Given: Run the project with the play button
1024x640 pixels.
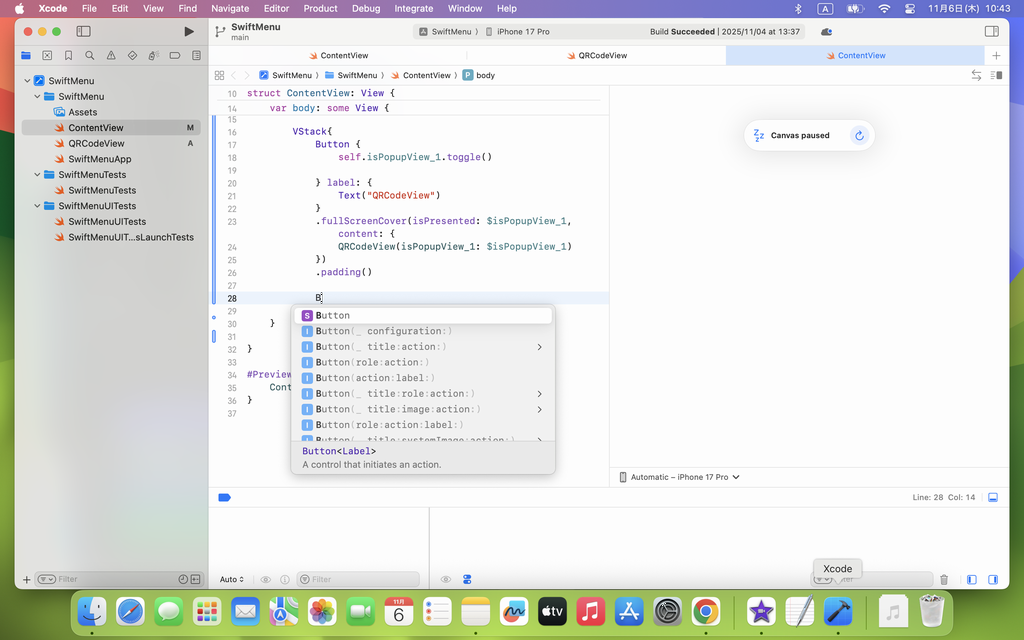Looking at the screenshot, I should pyautogui.click(x=189, y=32).
